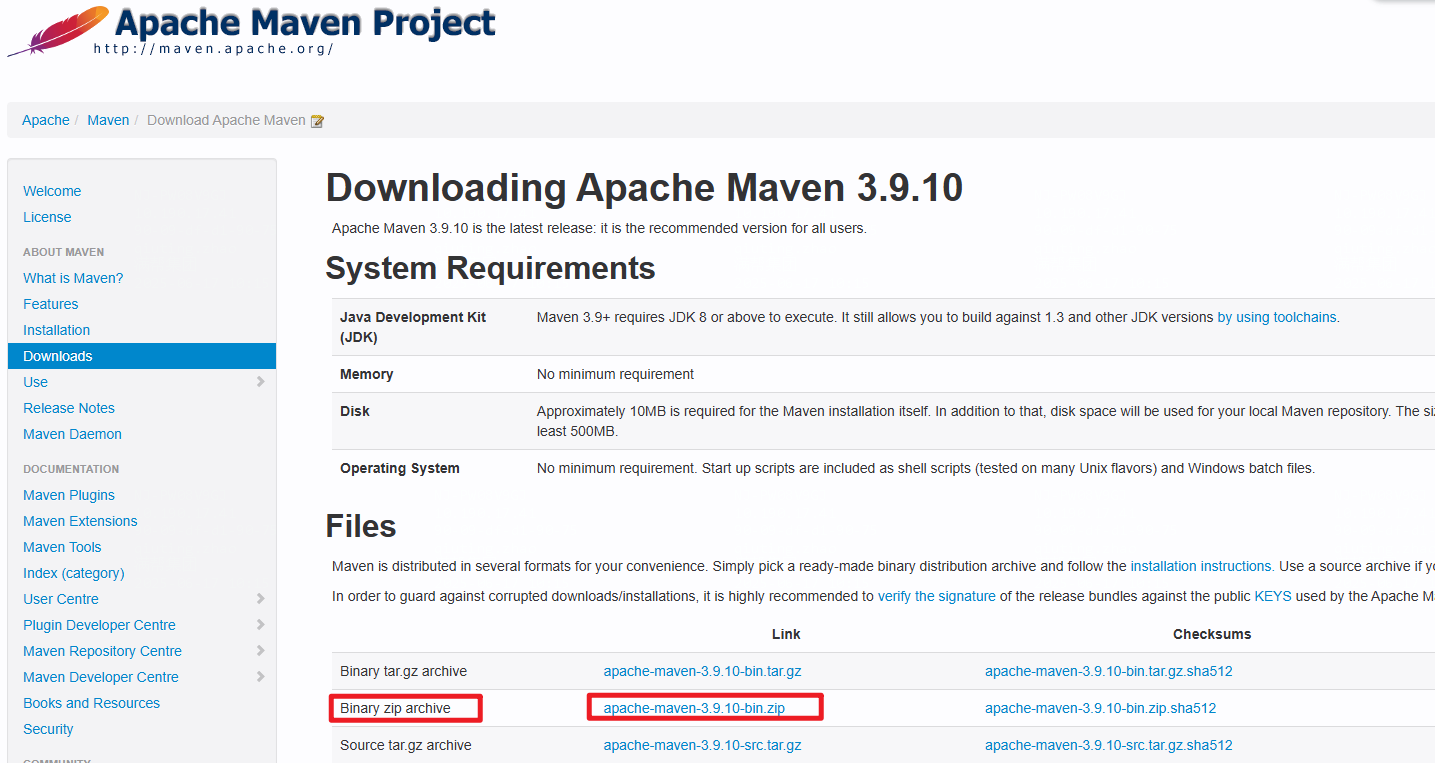Image resolution: width=1435 pixels, height=763 pixels.
Task: Open 'verify the signature' link
Action: tap(937, 596)
